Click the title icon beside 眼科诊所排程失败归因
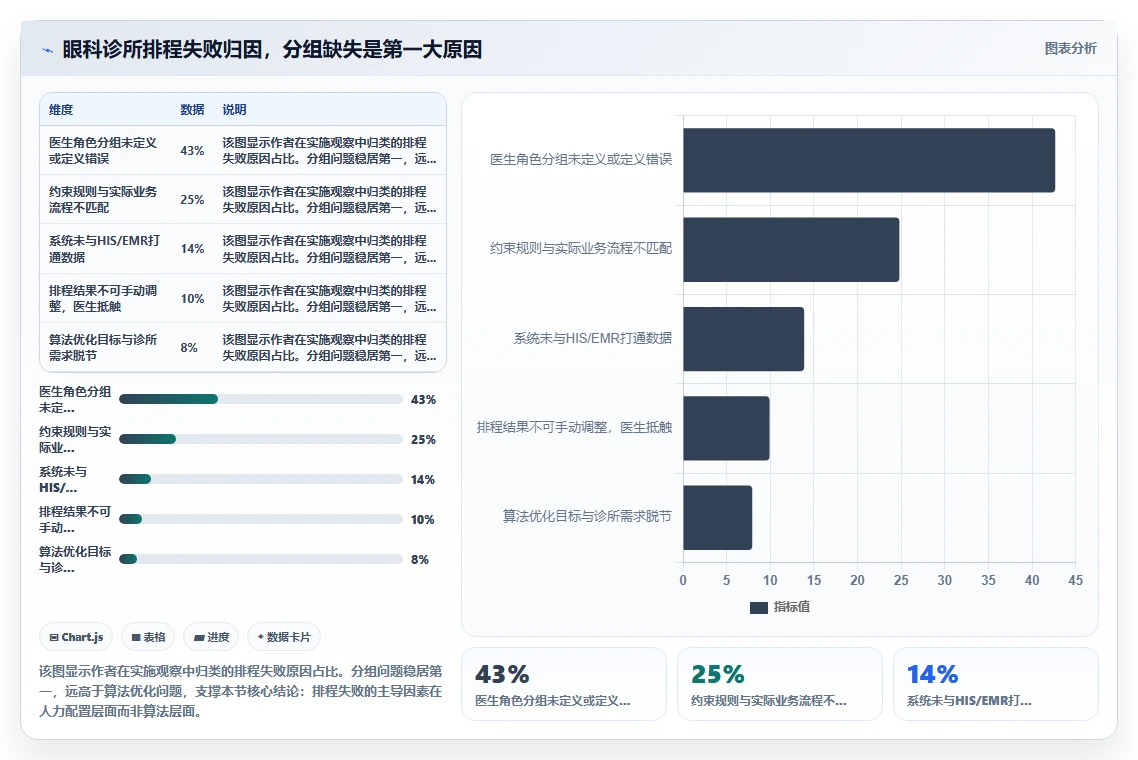1138x760 pixels. pyautogui.click(x=48, y=50)
